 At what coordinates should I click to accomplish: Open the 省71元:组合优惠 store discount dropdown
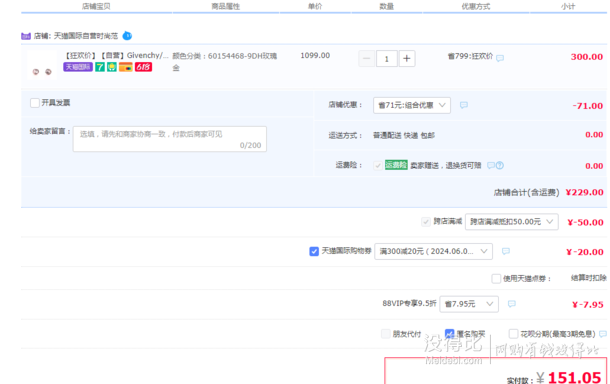click(412, 105)
